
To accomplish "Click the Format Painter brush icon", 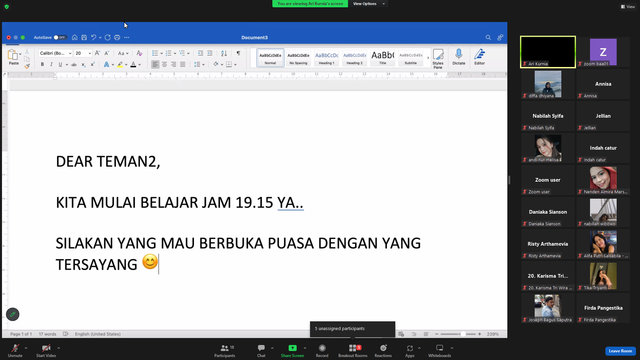I will pyautogui.click(x=27, y=66).
